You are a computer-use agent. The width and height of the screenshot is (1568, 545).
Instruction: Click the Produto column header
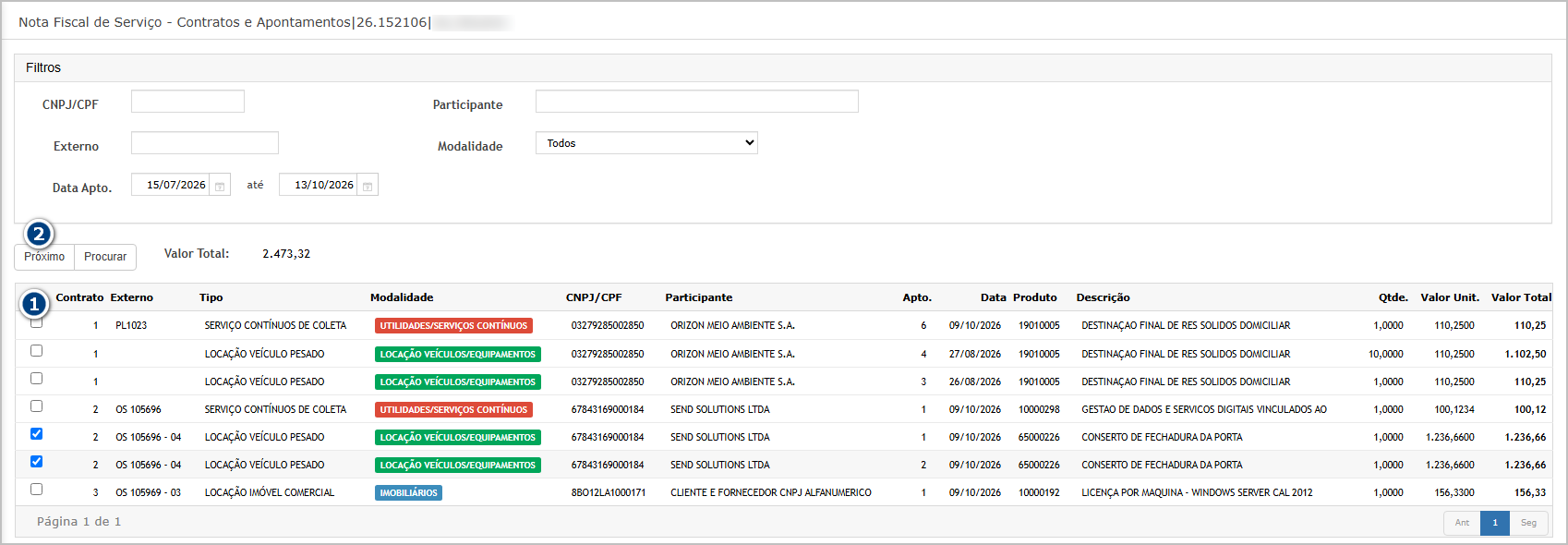pyautogui.click(x=1035, y=297)
